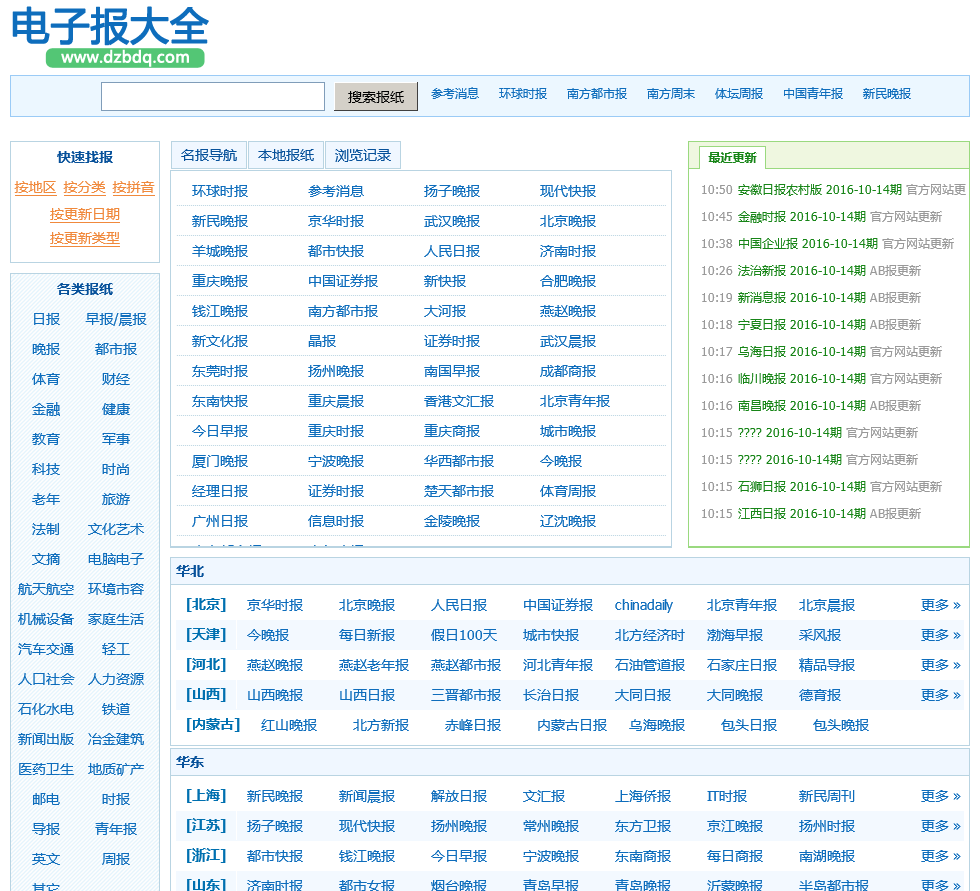Show 更多 newspapers for 上海

pos(941,796)
